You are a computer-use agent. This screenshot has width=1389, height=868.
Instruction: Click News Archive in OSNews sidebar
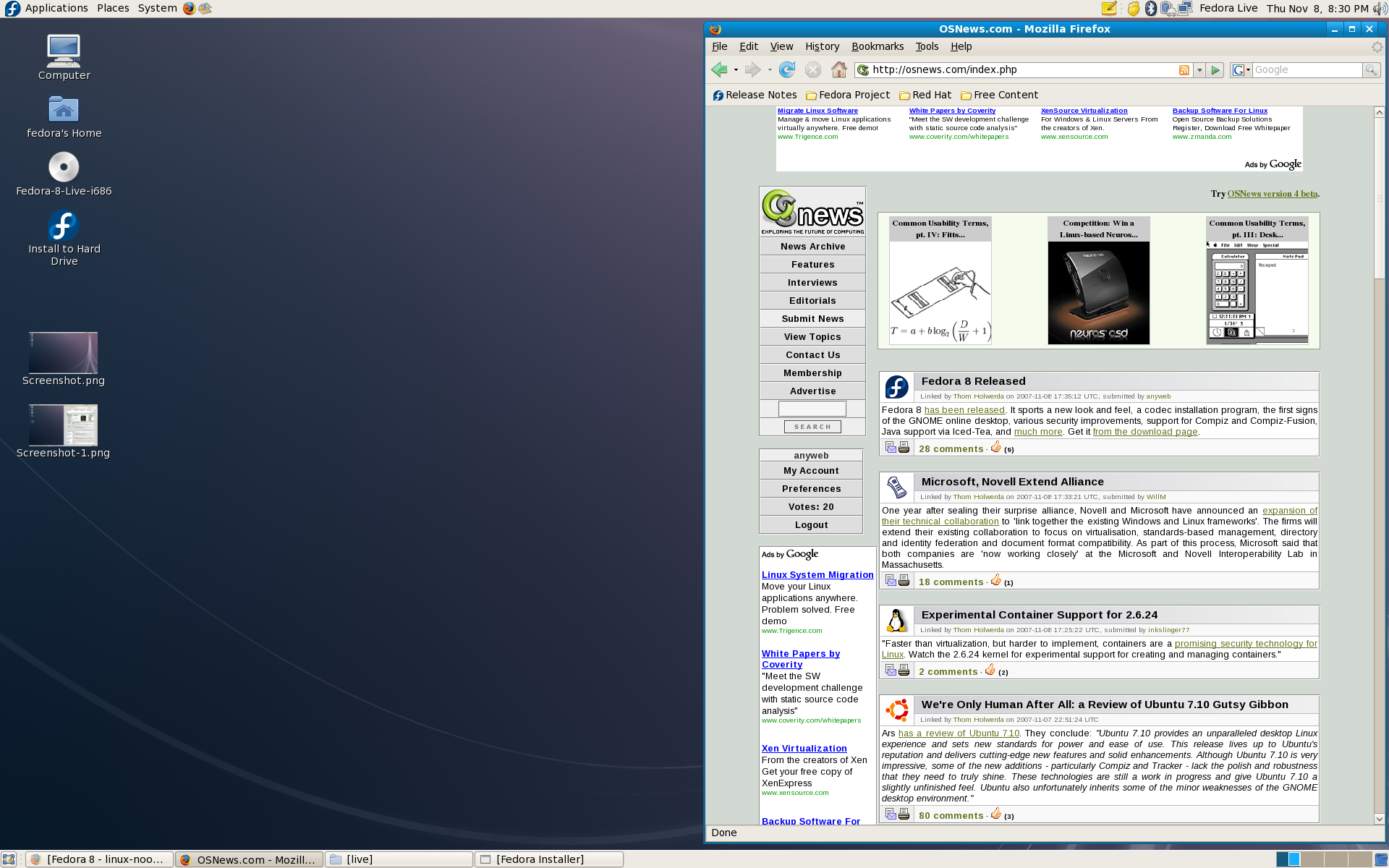pyautogui.click(x=812, y=247)
